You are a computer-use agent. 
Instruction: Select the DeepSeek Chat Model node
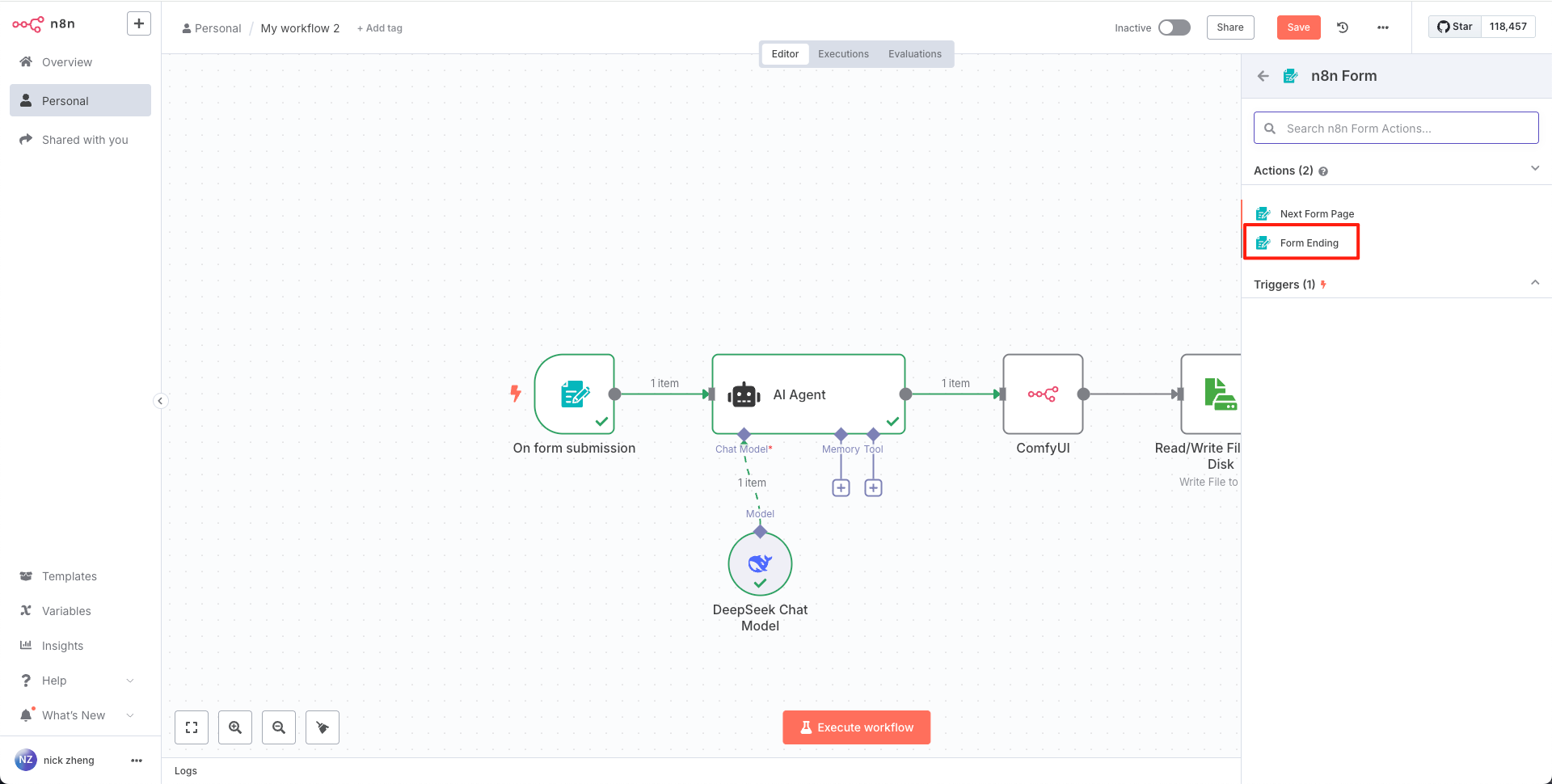coord(760,564)
